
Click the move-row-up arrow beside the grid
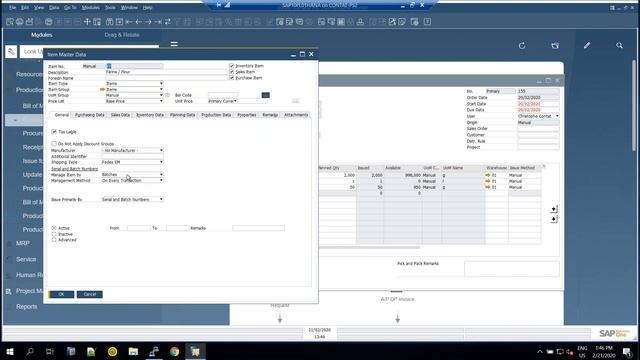[x=554, y=219]
